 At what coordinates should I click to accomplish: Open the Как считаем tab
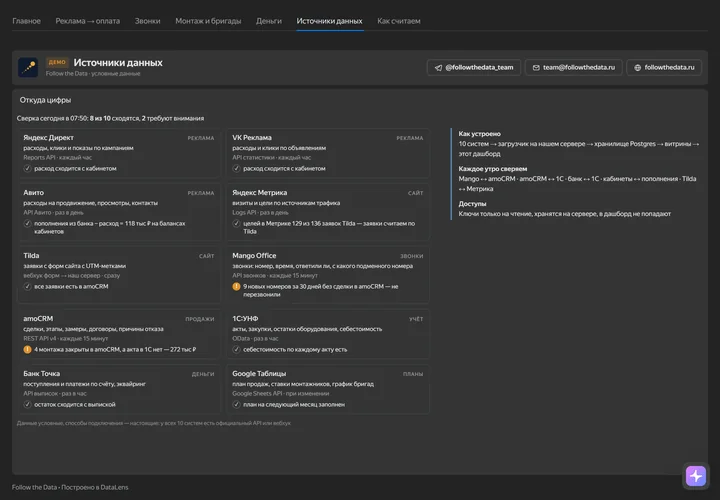(x=399, y=21)
